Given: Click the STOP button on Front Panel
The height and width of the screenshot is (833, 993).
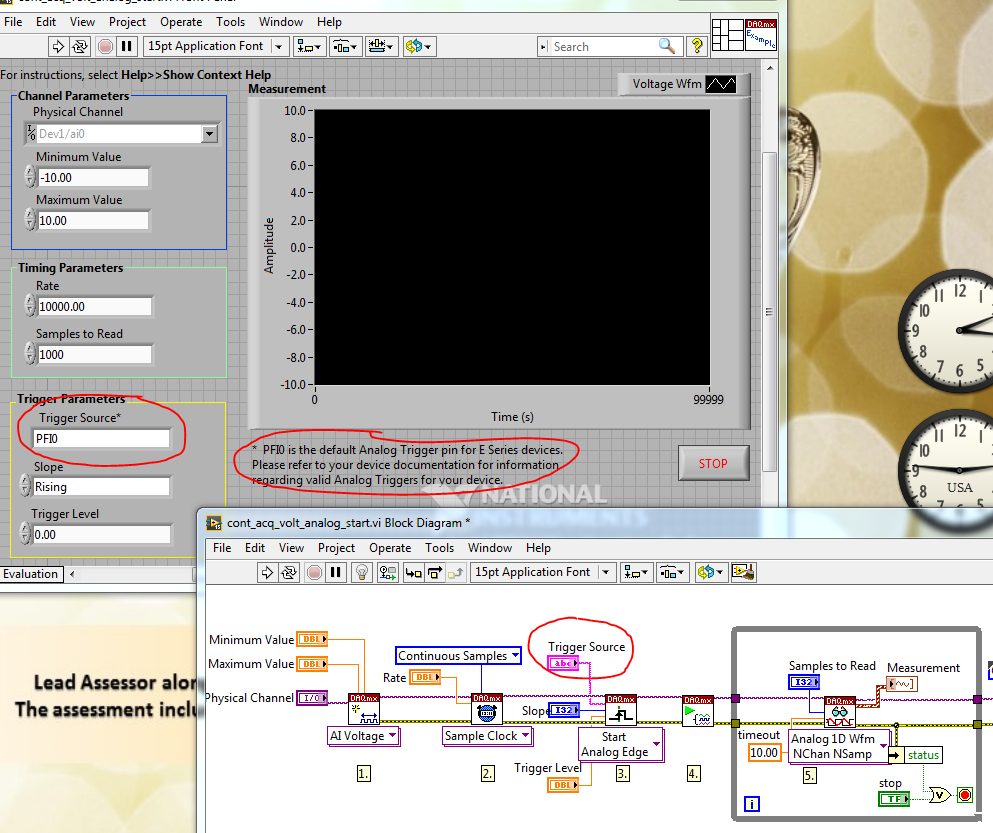Looking at the screenshot, I should tap(713, 464).
